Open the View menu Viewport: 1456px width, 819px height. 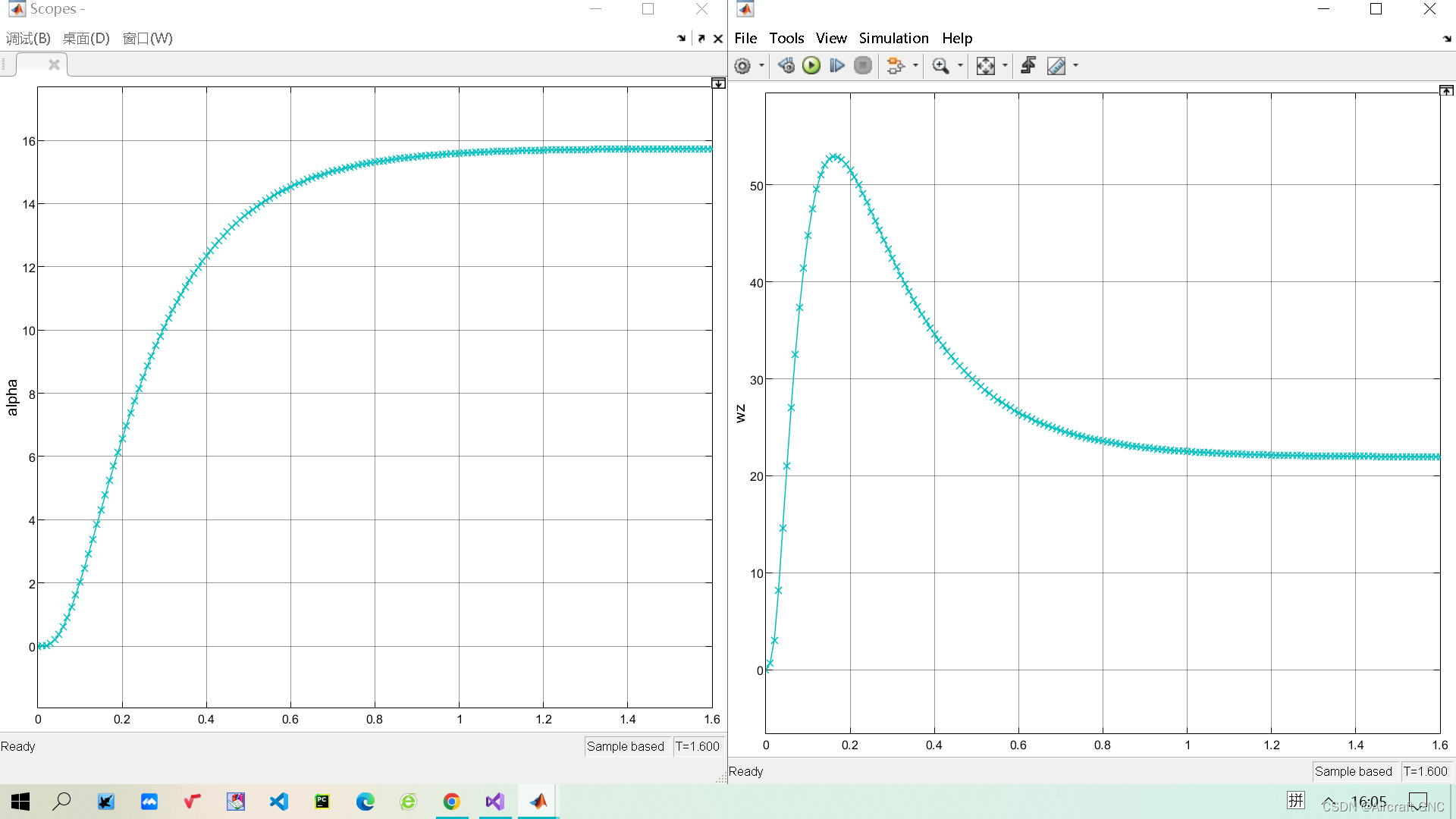[x=831, y=39]
